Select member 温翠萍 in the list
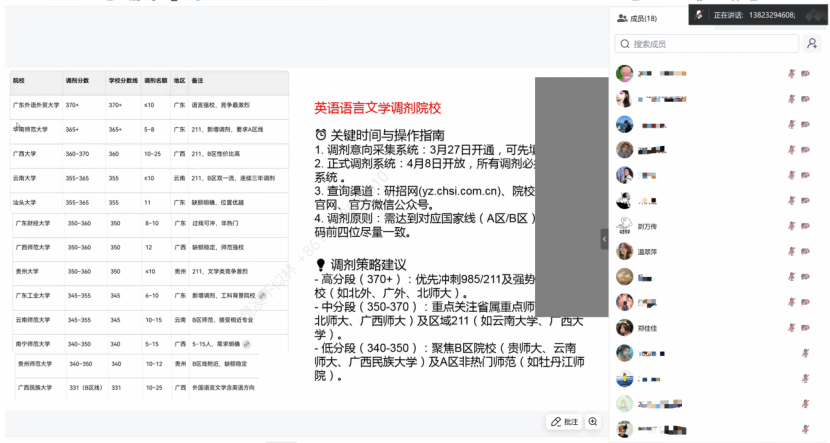Viewport: 830px width, 443px height. pyautogui.click(x=652, y=251)
